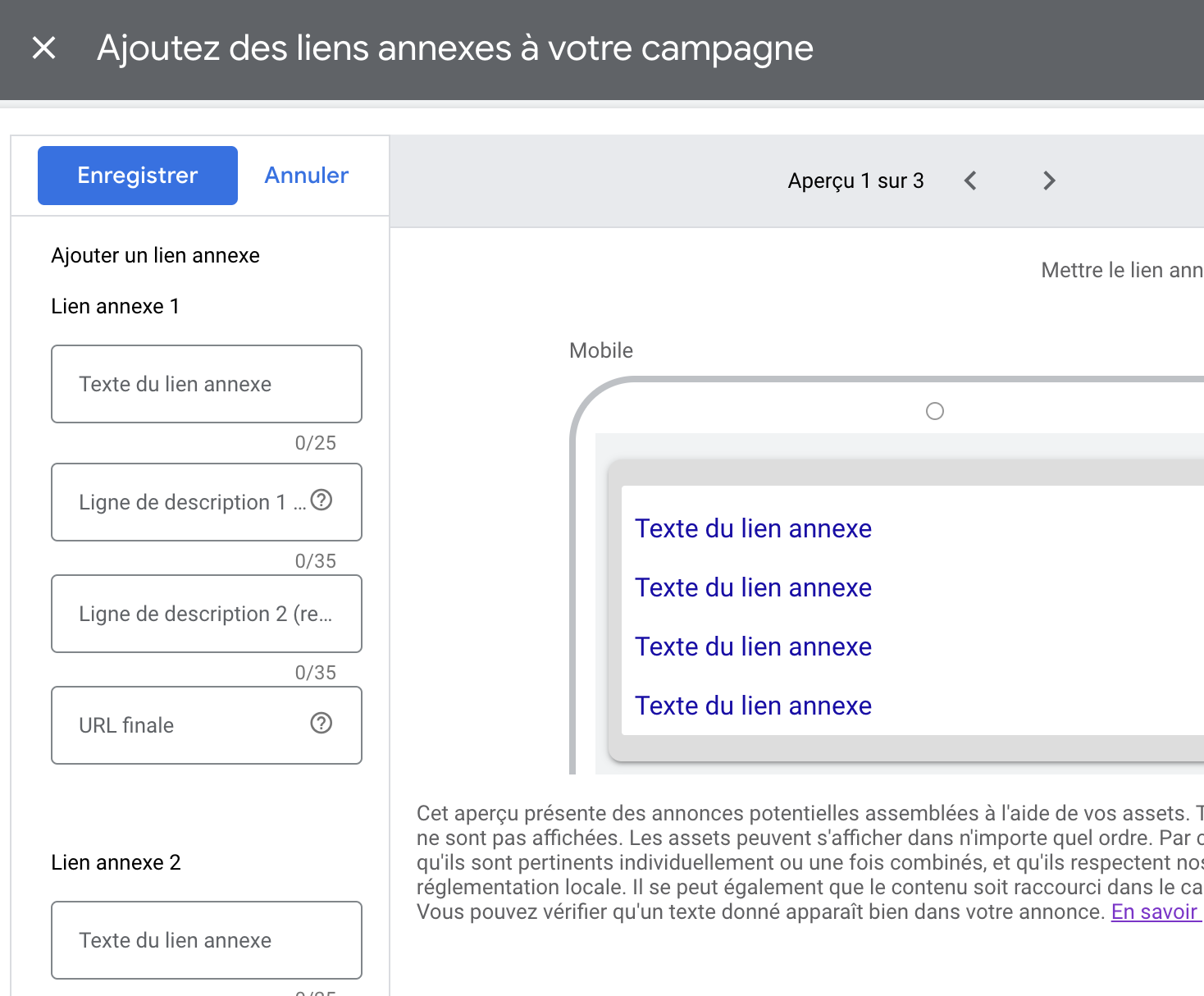Screen dimensions: 1204x996
Task: Click the fourth Texte du lien annexe preview link
Action: 753,706
